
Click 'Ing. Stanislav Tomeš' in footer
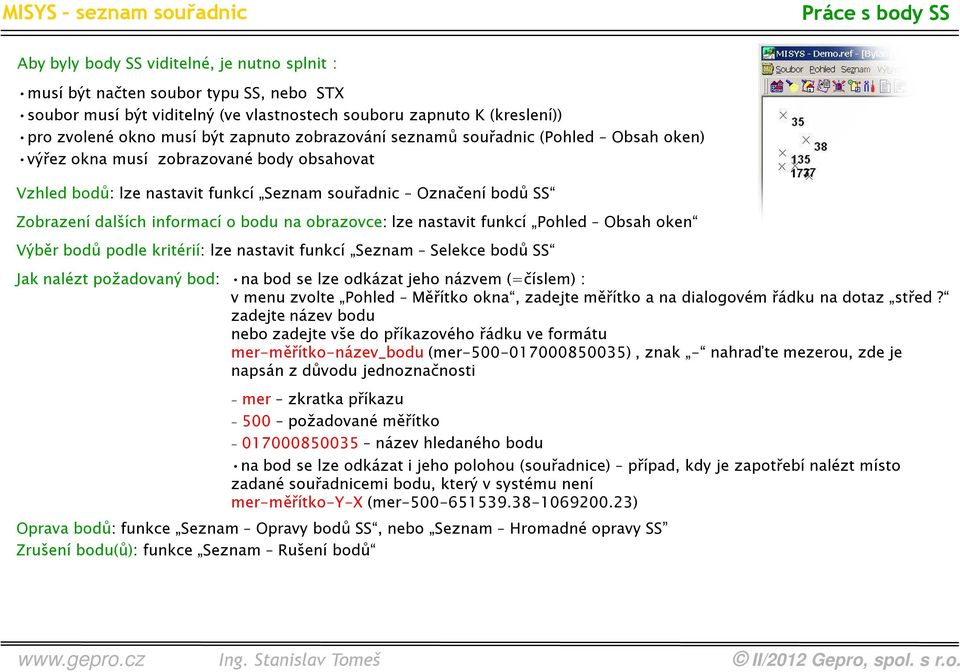299,660
